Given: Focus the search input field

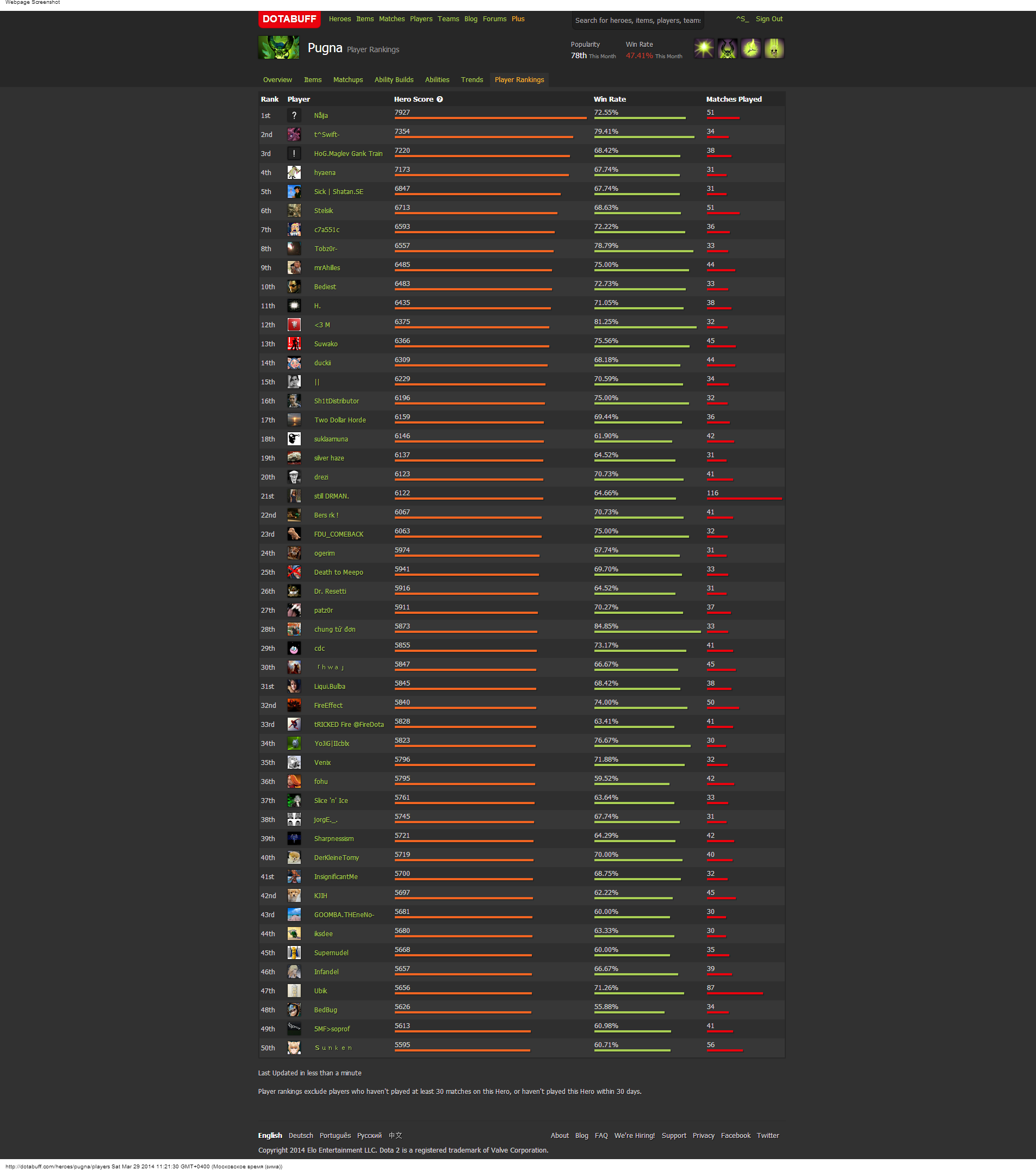Looking at the screenshot, I should tap(637, 21).
